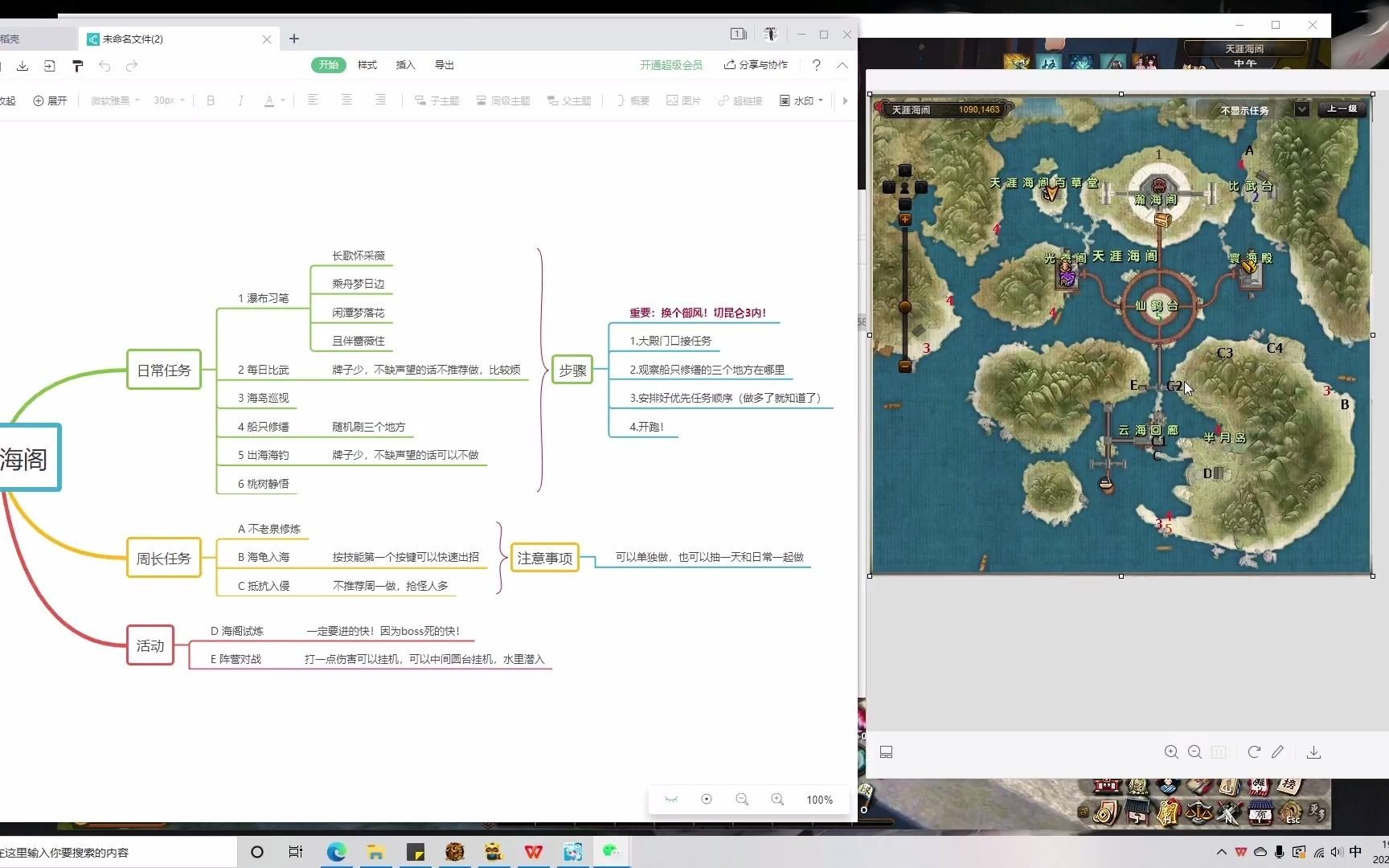Click the 'D 海阁试炼' topic text
The height and width of the screenshot is (868, 1389).
237,631
